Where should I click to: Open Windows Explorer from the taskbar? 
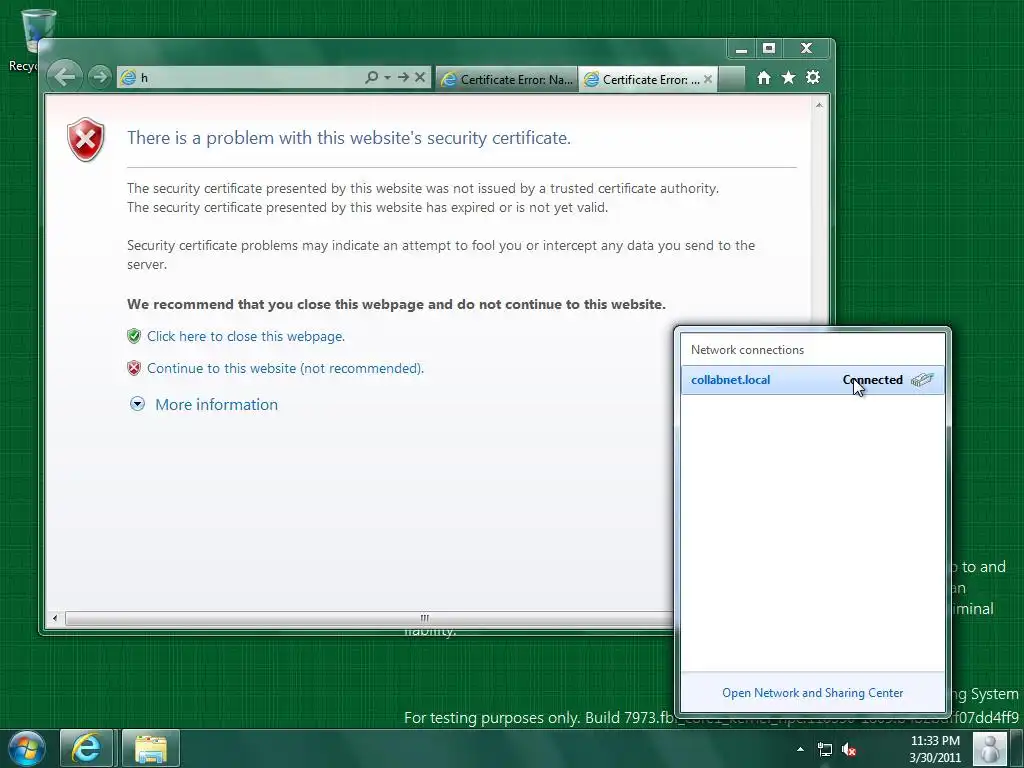tap(151, 748)
